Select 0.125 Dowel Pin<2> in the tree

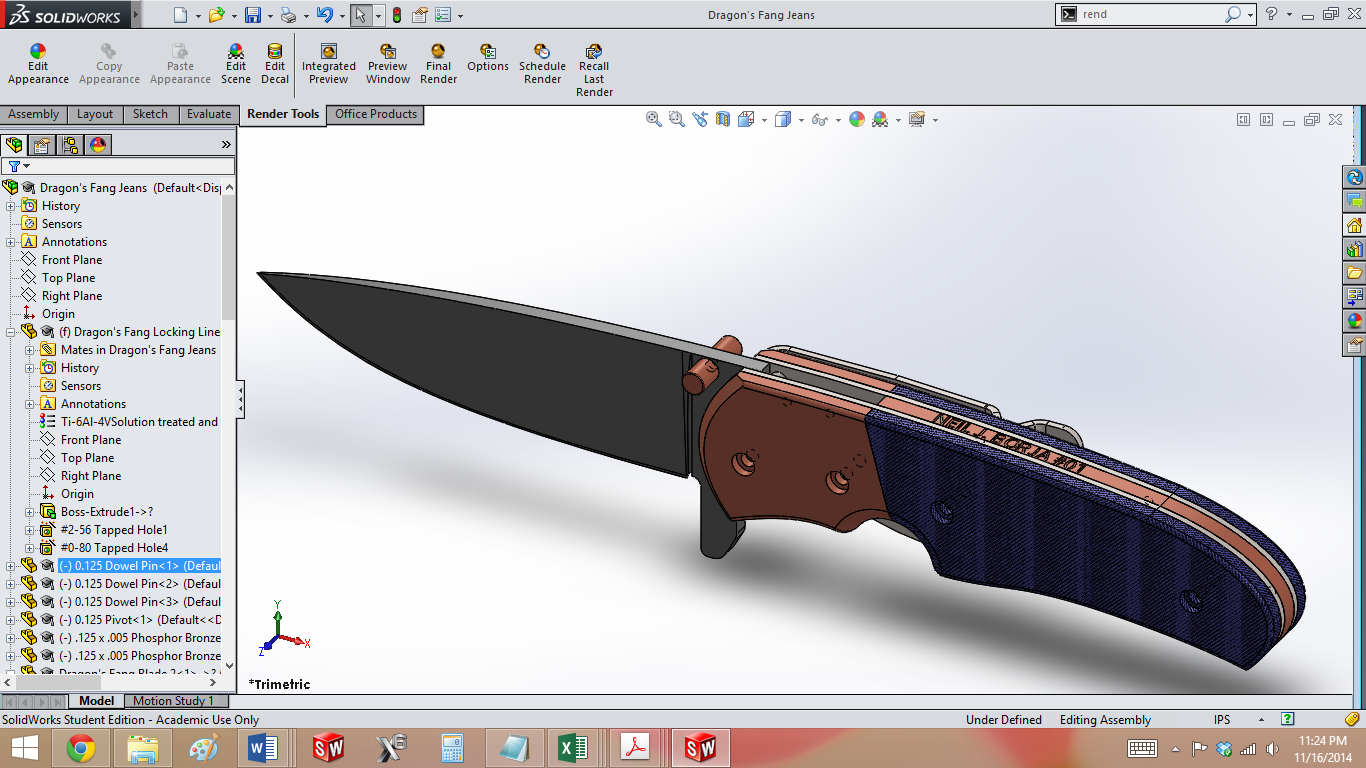[x=139, y=584]
